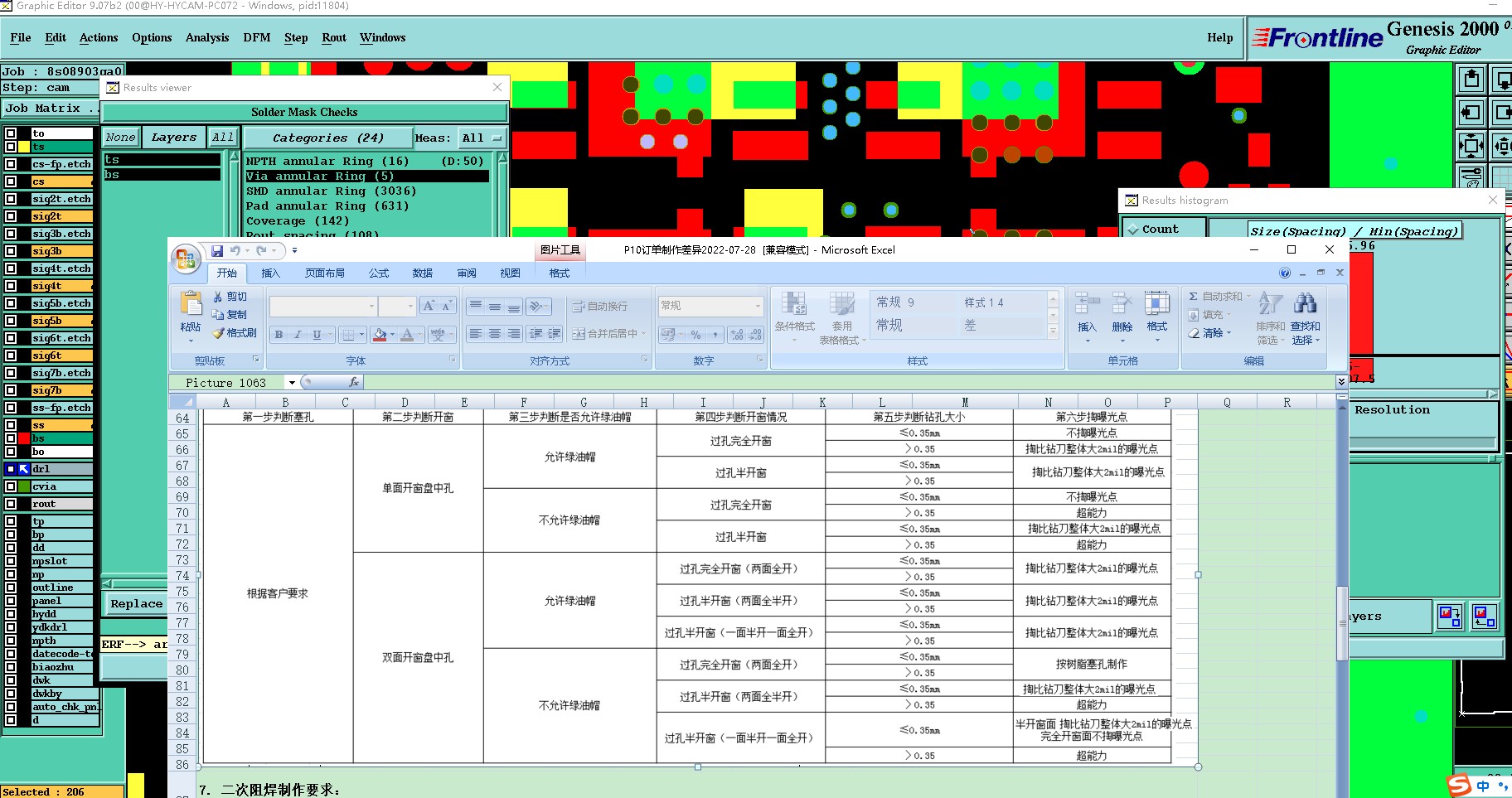The height and width of the screenshot is (798, 1512).
Task: Open the Rout menu
Action: [334, 38]
